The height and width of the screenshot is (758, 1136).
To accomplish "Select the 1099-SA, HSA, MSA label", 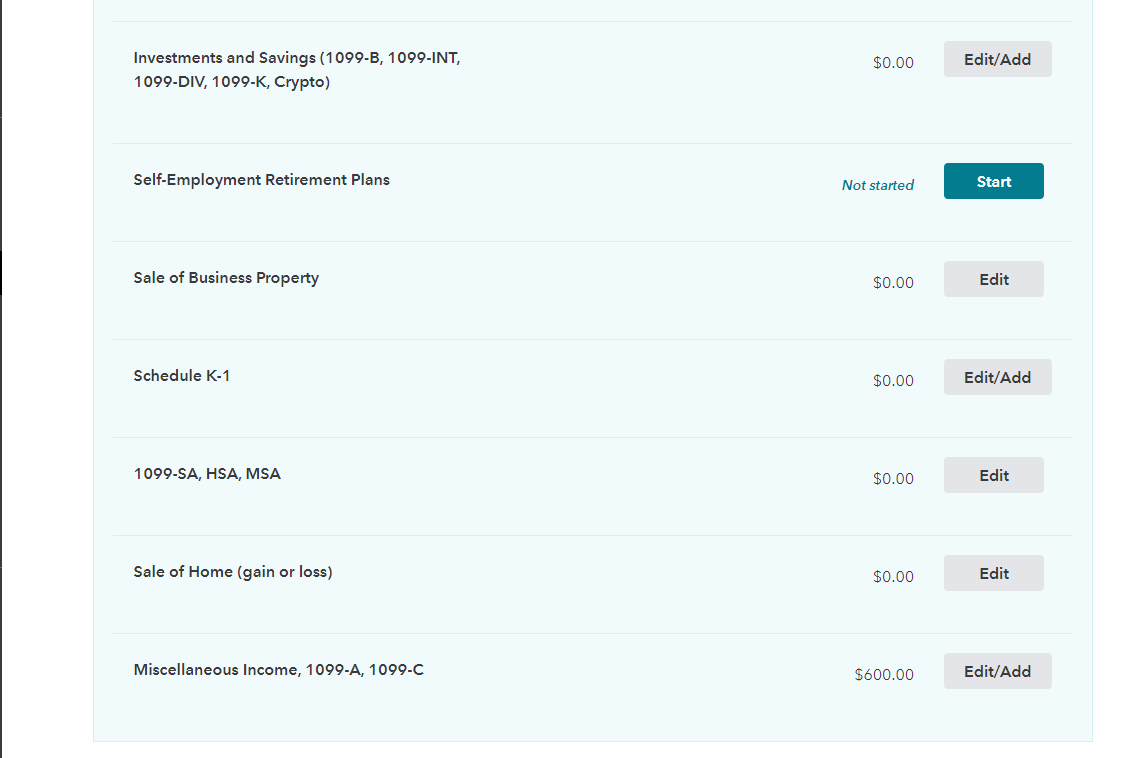I will (x=207, y=474).
